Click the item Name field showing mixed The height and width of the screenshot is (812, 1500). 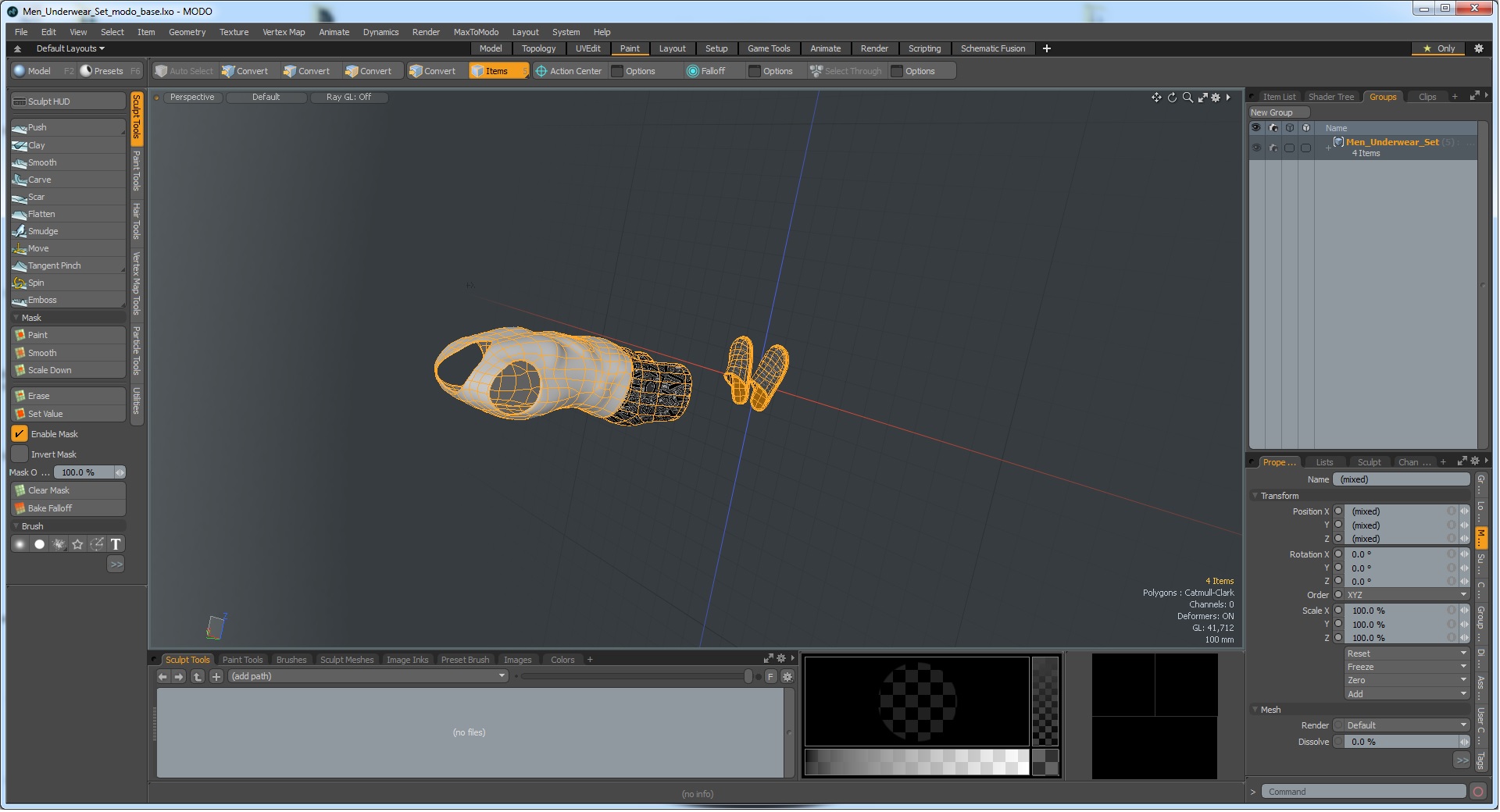(x=1401, y=479)
